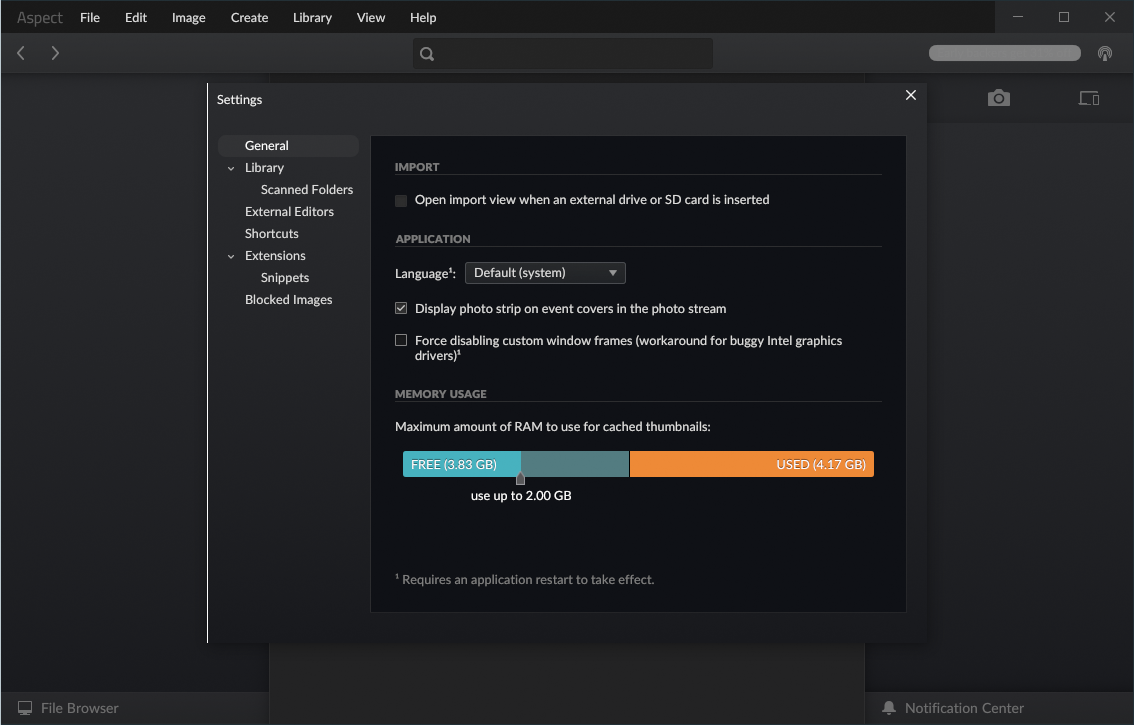
Task: Close the Settings dialog
Action: click(910, 95)
